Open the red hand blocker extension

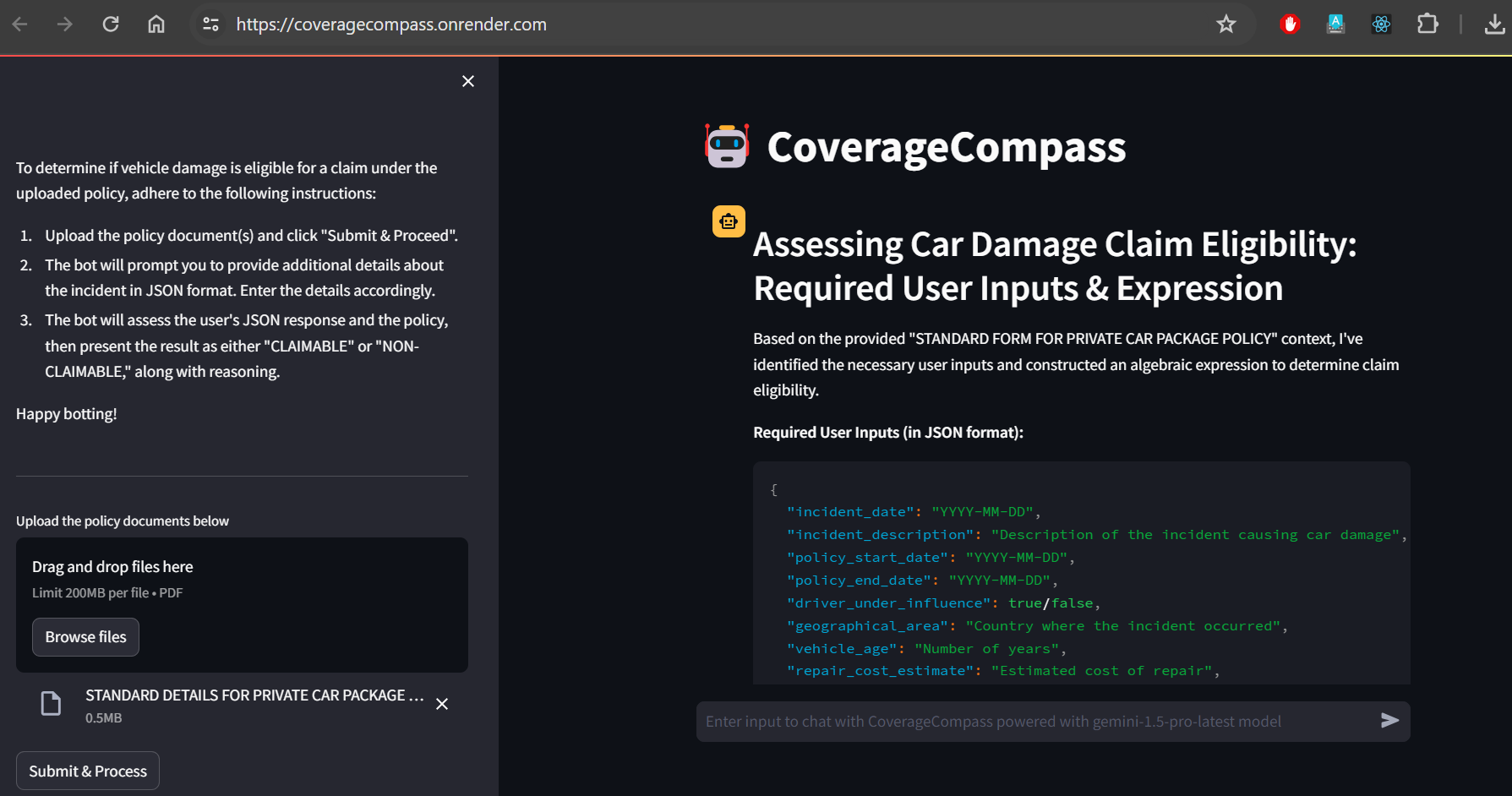click(1290, 25)
